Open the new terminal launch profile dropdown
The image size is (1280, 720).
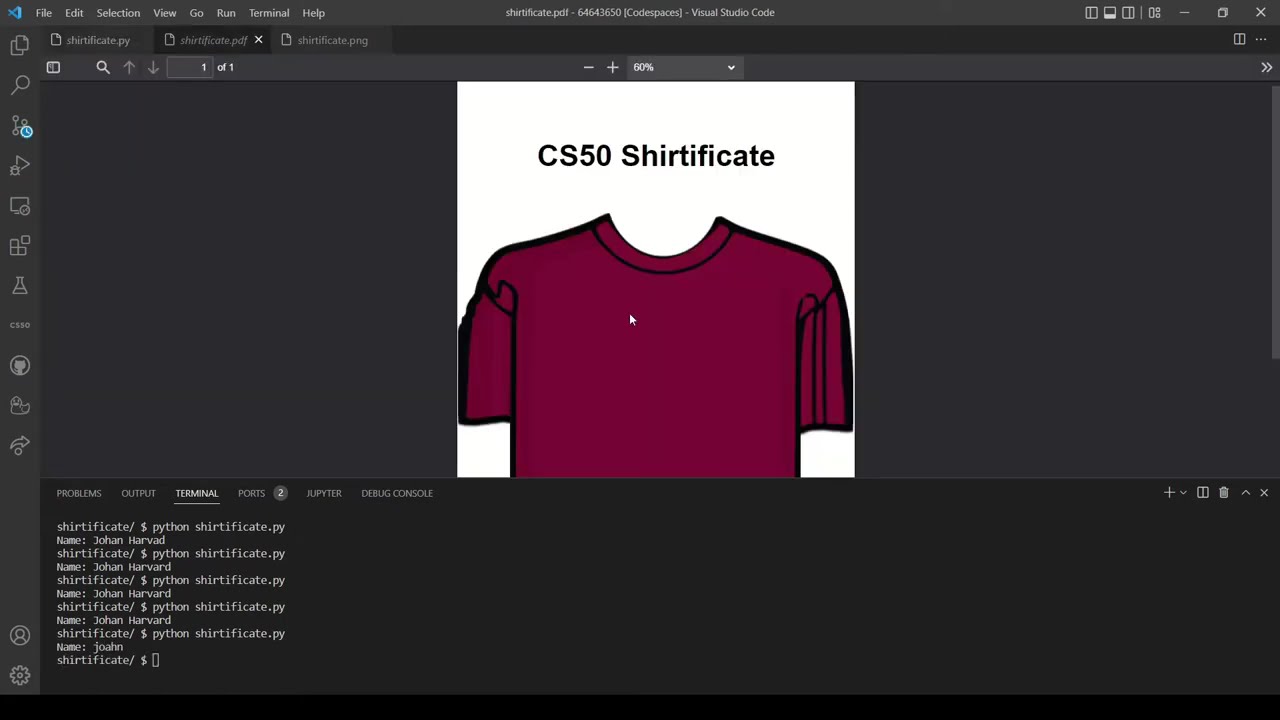pyautogui.click(x=1183, y=493)
